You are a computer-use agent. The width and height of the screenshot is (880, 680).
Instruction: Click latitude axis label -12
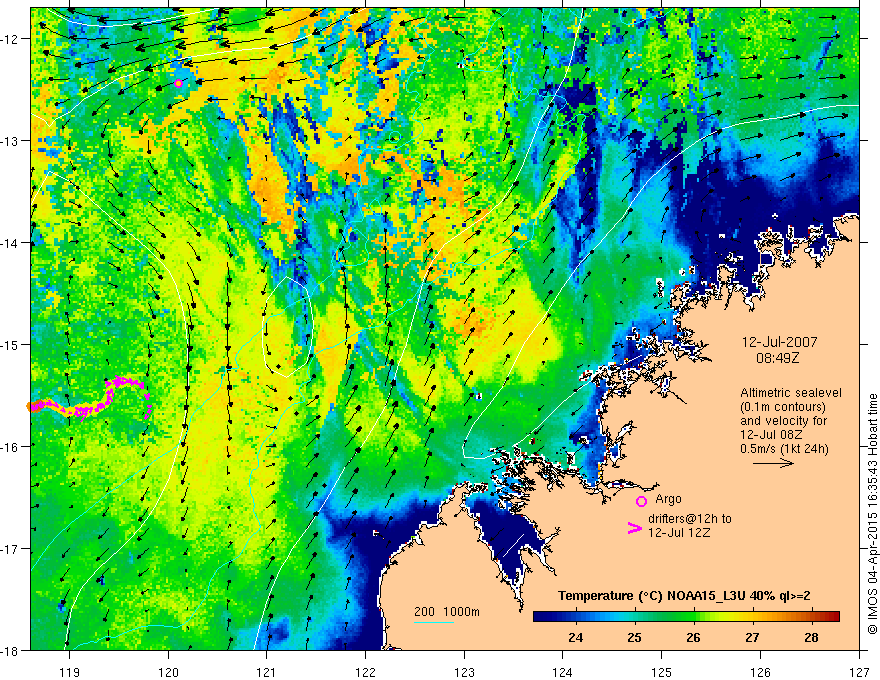point(10,39)
